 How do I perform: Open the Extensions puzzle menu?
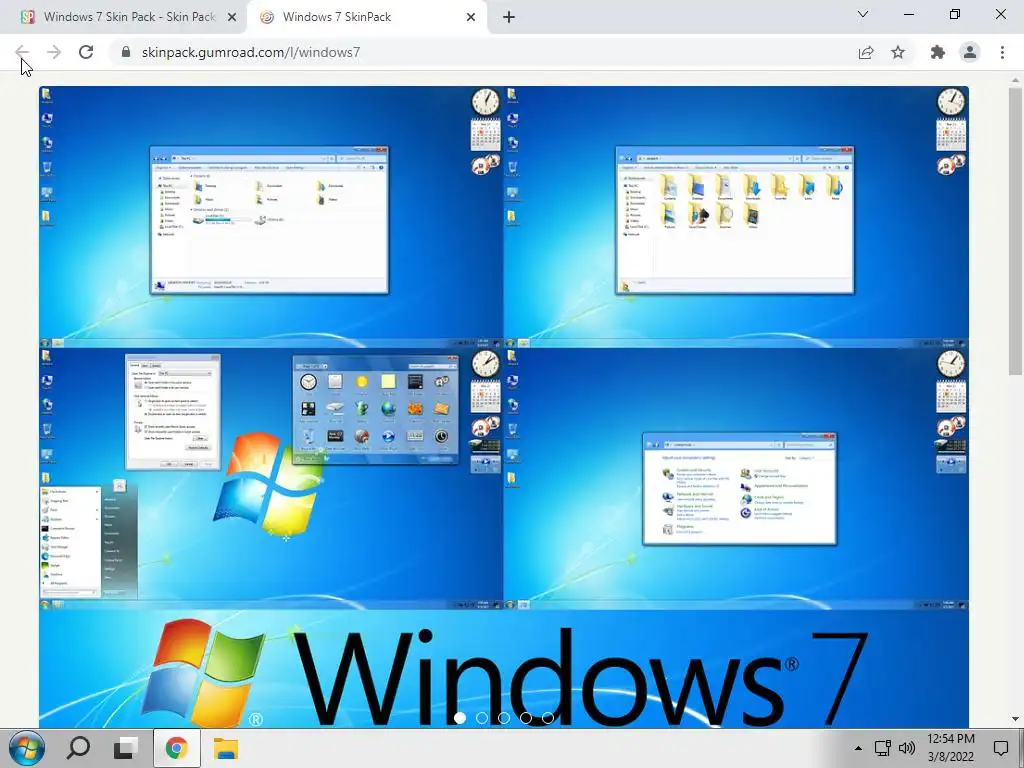coord(938,52)
